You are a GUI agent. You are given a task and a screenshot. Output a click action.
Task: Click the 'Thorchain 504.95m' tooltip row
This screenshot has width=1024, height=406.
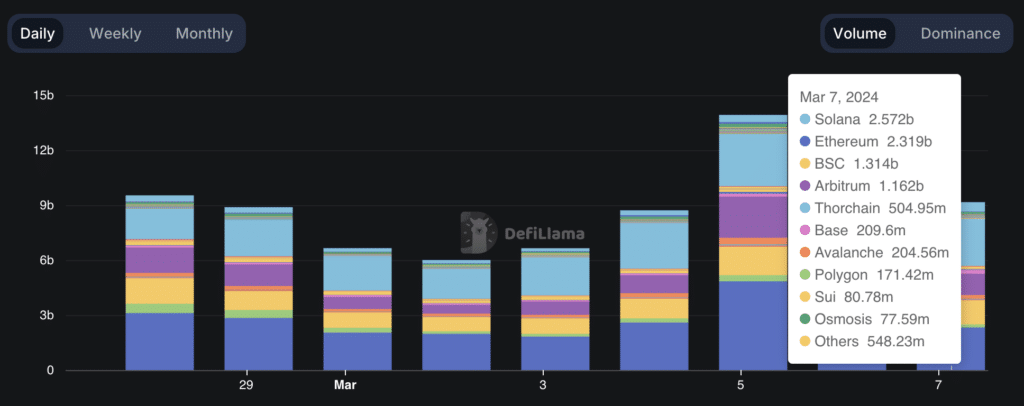tap(872, 208)
